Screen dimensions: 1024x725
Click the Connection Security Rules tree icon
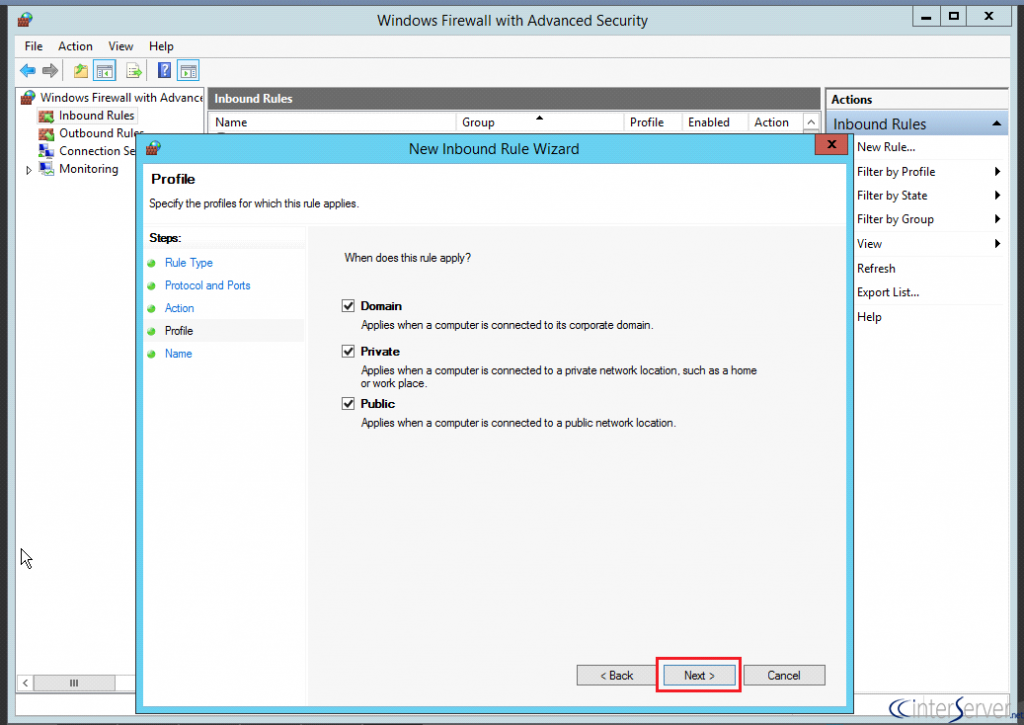(x=46, y=151)
